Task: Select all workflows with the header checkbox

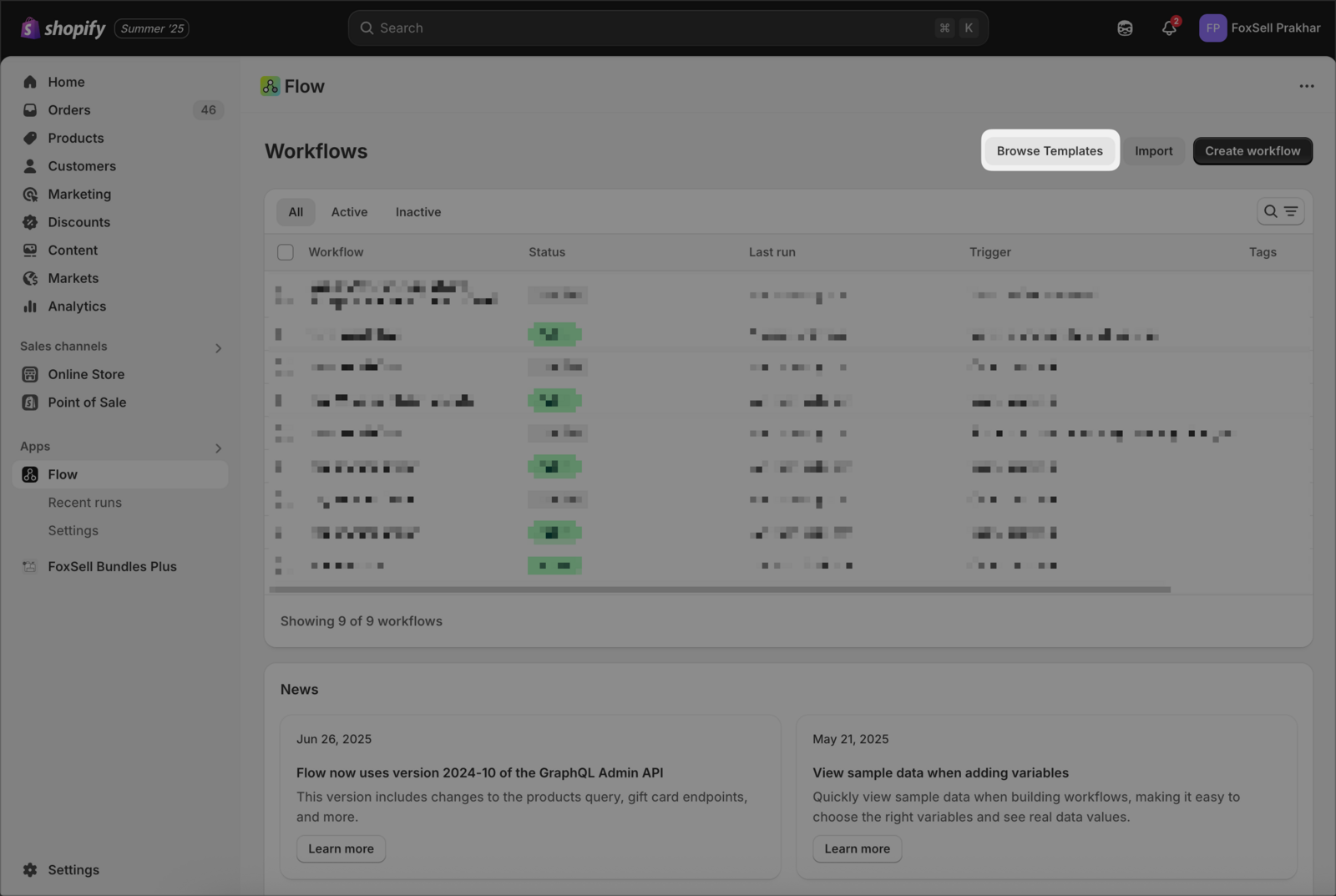Action: 285,251
